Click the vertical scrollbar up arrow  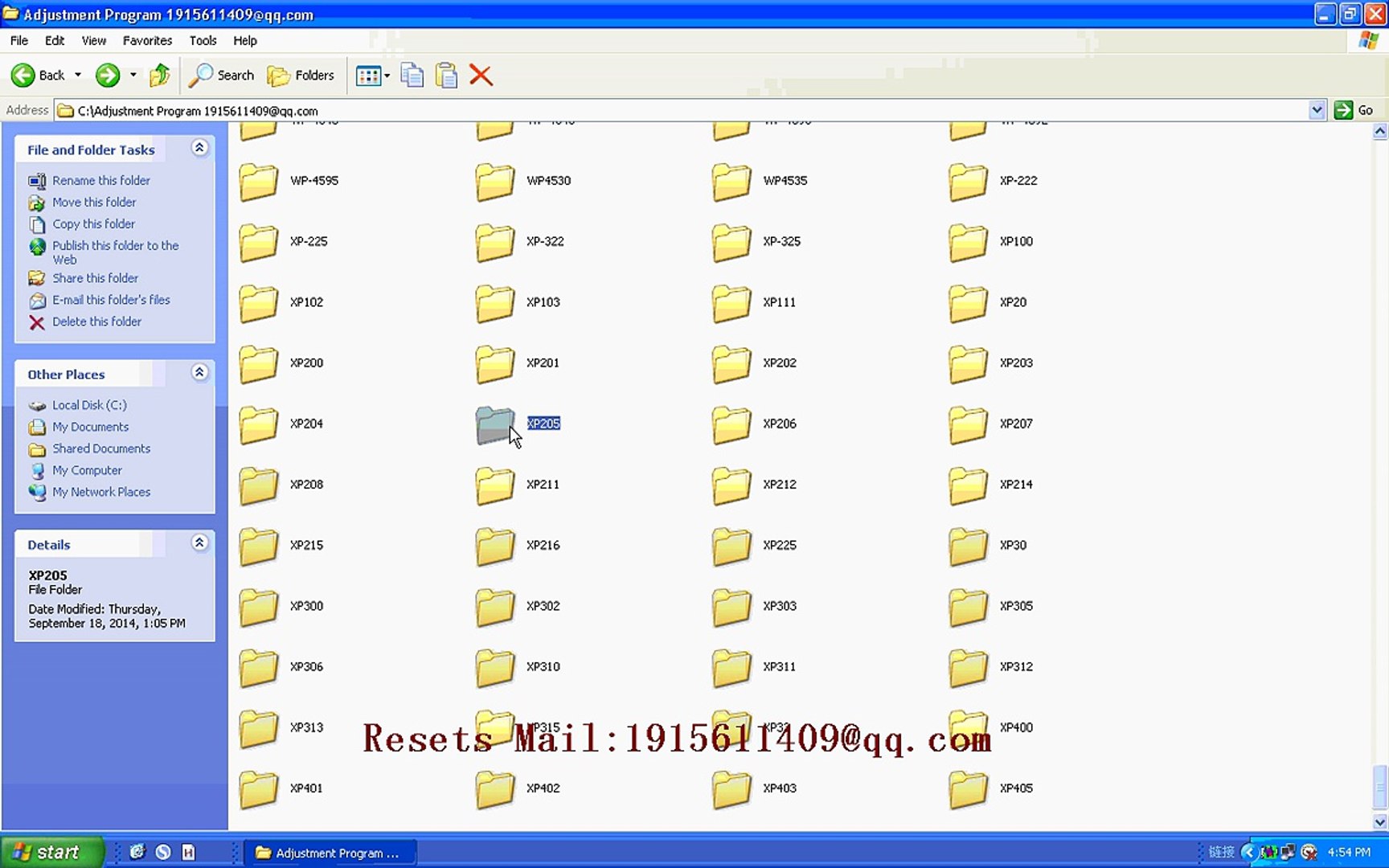pyautogui.click(x=1379, y=132)
